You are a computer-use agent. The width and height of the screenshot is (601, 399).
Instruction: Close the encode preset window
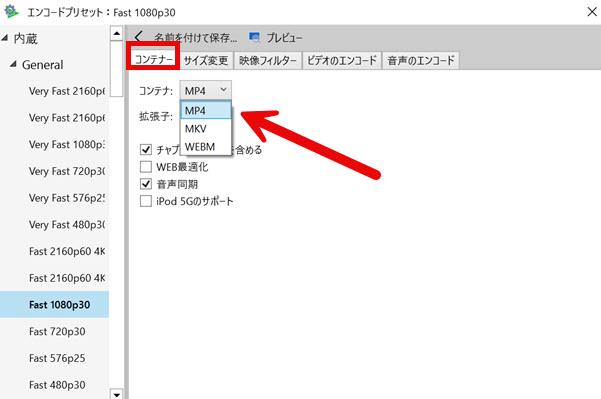coord(592,11)
